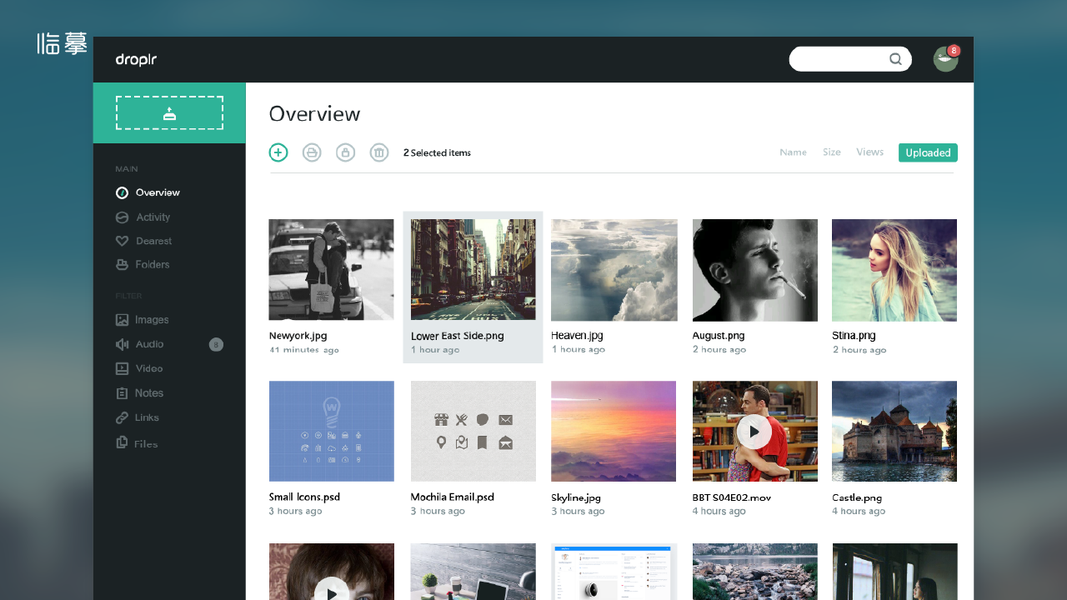This screenshot has height=600, width=1067.
Task: Select the Small Icons.psd thumbnail
Action: pyautogui.click(x=331, y=431)
